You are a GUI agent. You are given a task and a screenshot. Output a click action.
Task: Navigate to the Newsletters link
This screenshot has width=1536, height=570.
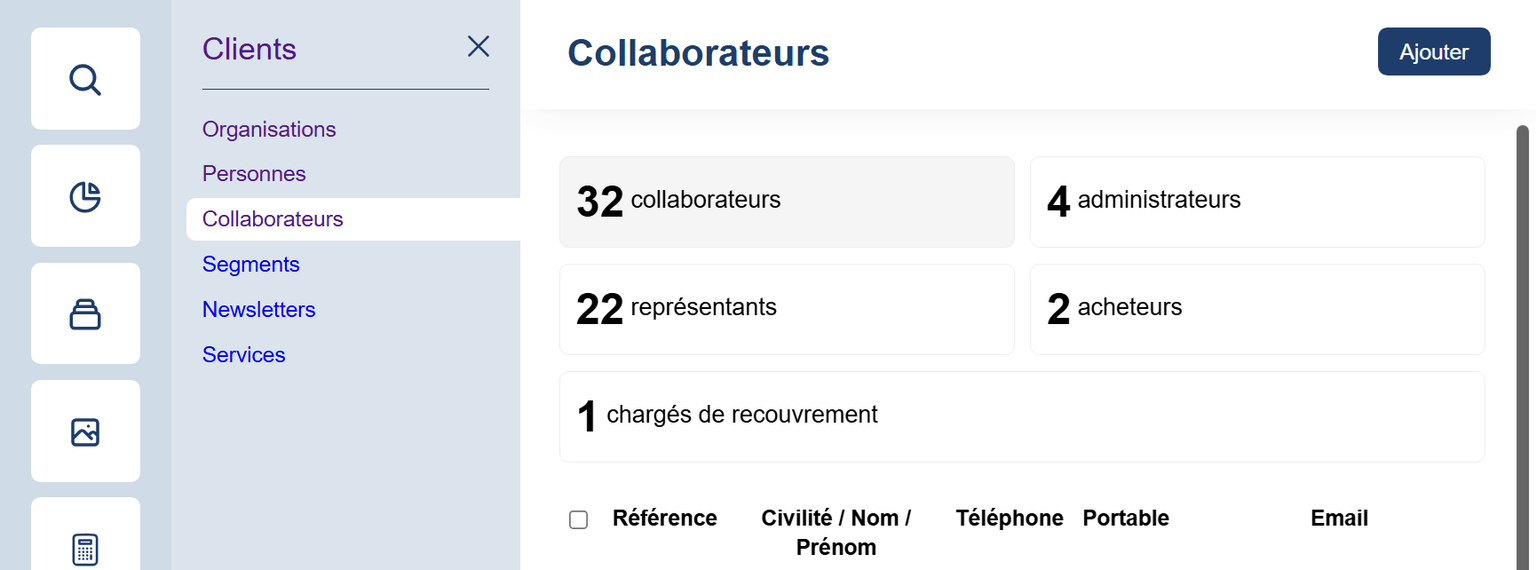coord(259,310)
